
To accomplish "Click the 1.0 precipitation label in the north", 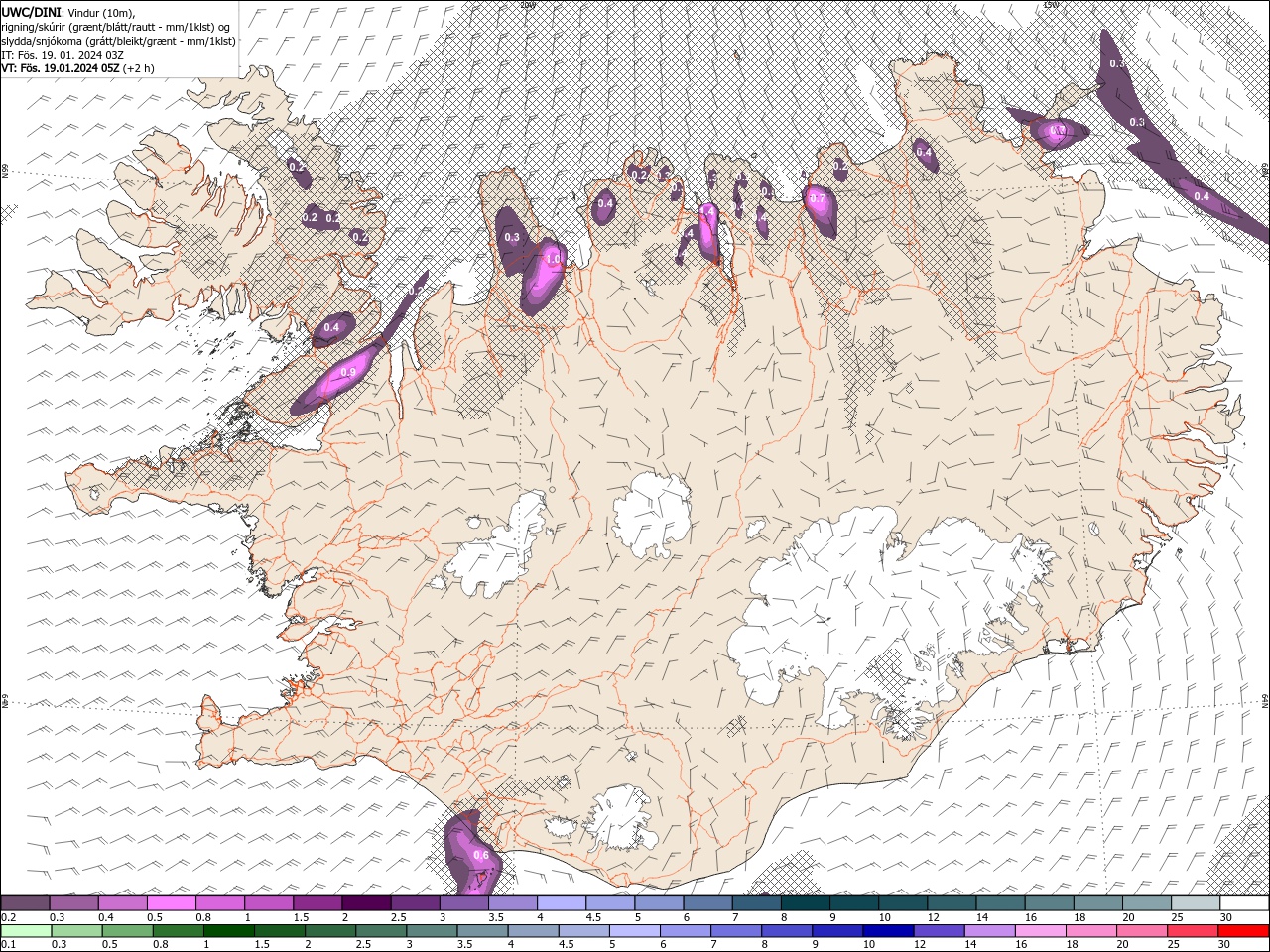I will (553, 258).
